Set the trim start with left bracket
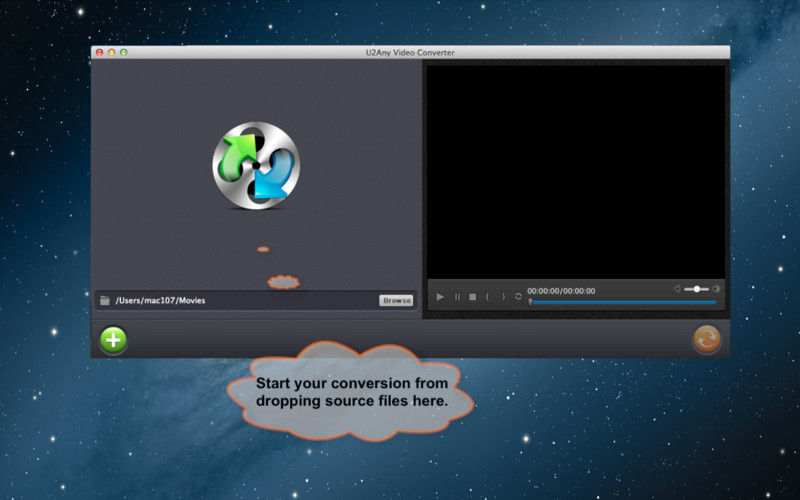The image size is (800, 500). point(487,296)
